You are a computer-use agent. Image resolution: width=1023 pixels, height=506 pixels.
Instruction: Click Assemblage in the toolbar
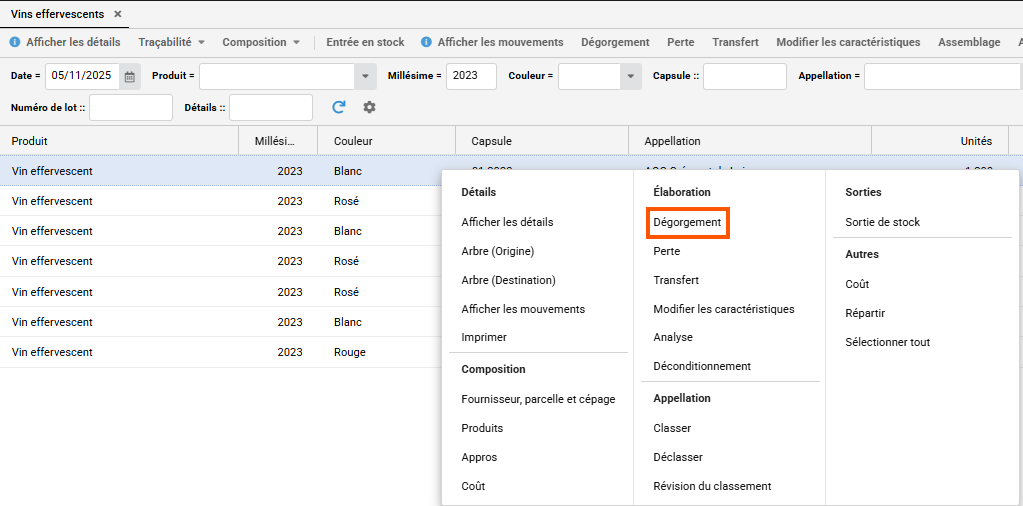968,42
